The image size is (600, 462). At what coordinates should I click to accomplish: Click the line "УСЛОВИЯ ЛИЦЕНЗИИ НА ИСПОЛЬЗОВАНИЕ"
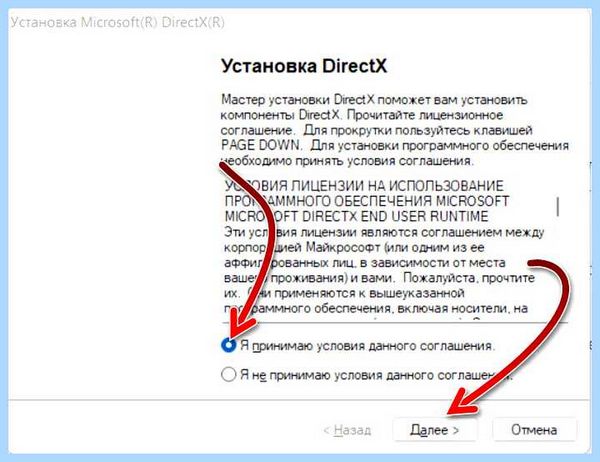click(x=364, y=186)
